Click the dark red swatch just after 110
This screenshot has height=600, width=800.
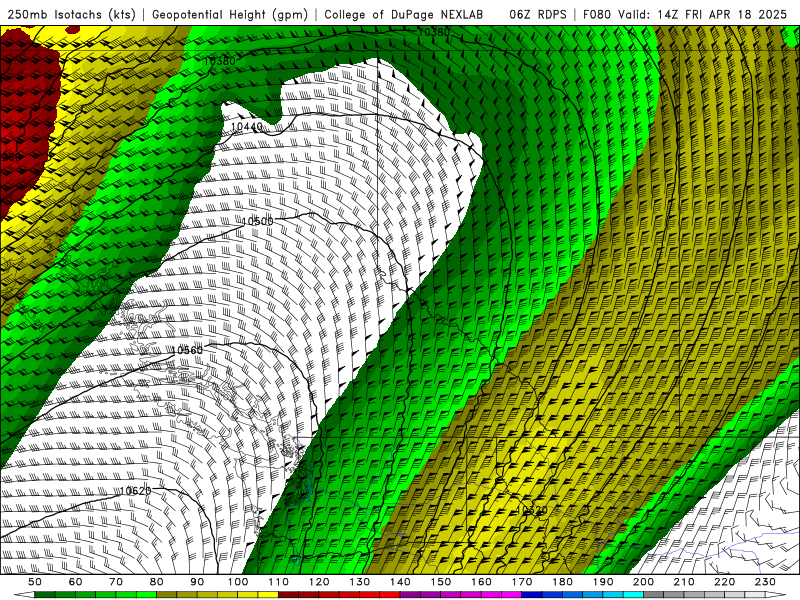pyautogui.click(x=288, y=595)
